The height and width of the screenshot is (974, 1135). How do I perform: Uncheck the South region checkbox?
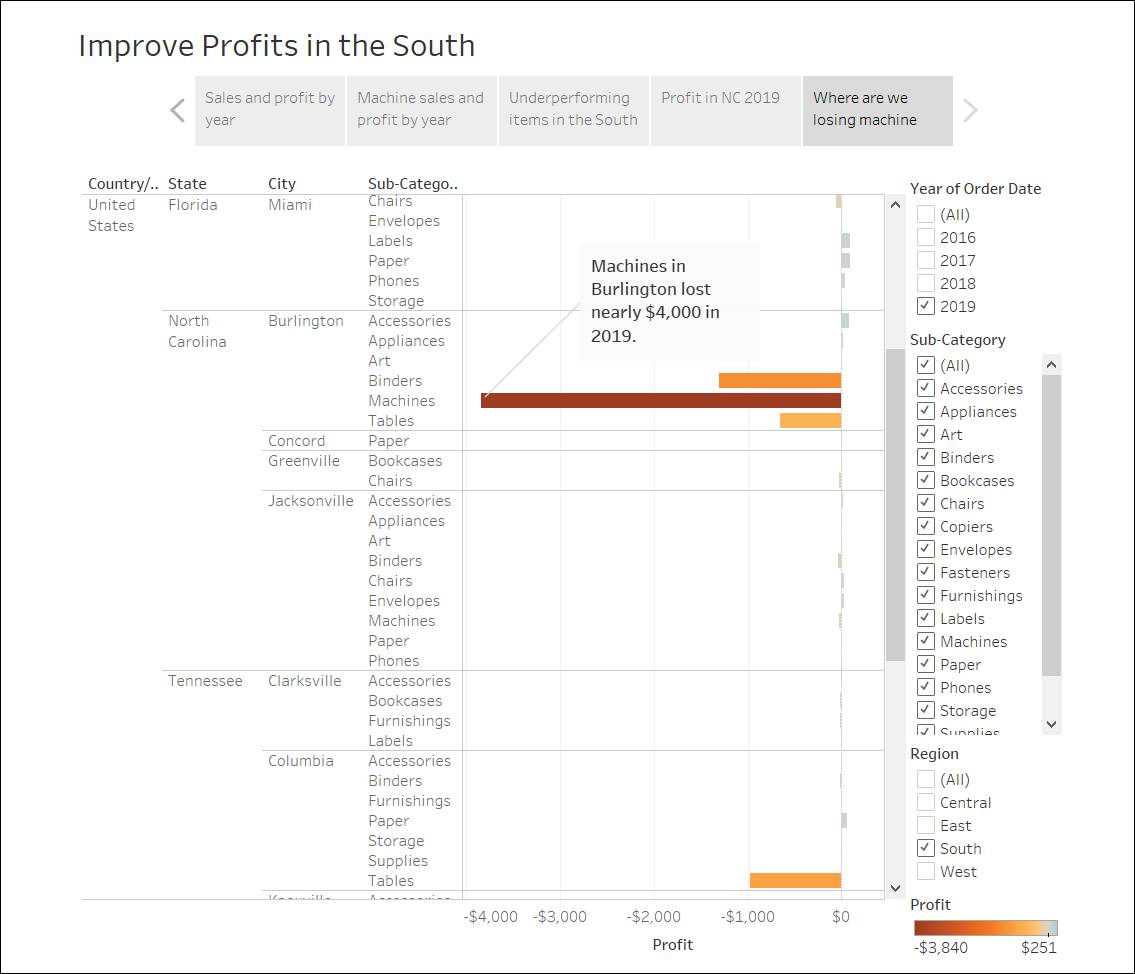pos(925,847)
